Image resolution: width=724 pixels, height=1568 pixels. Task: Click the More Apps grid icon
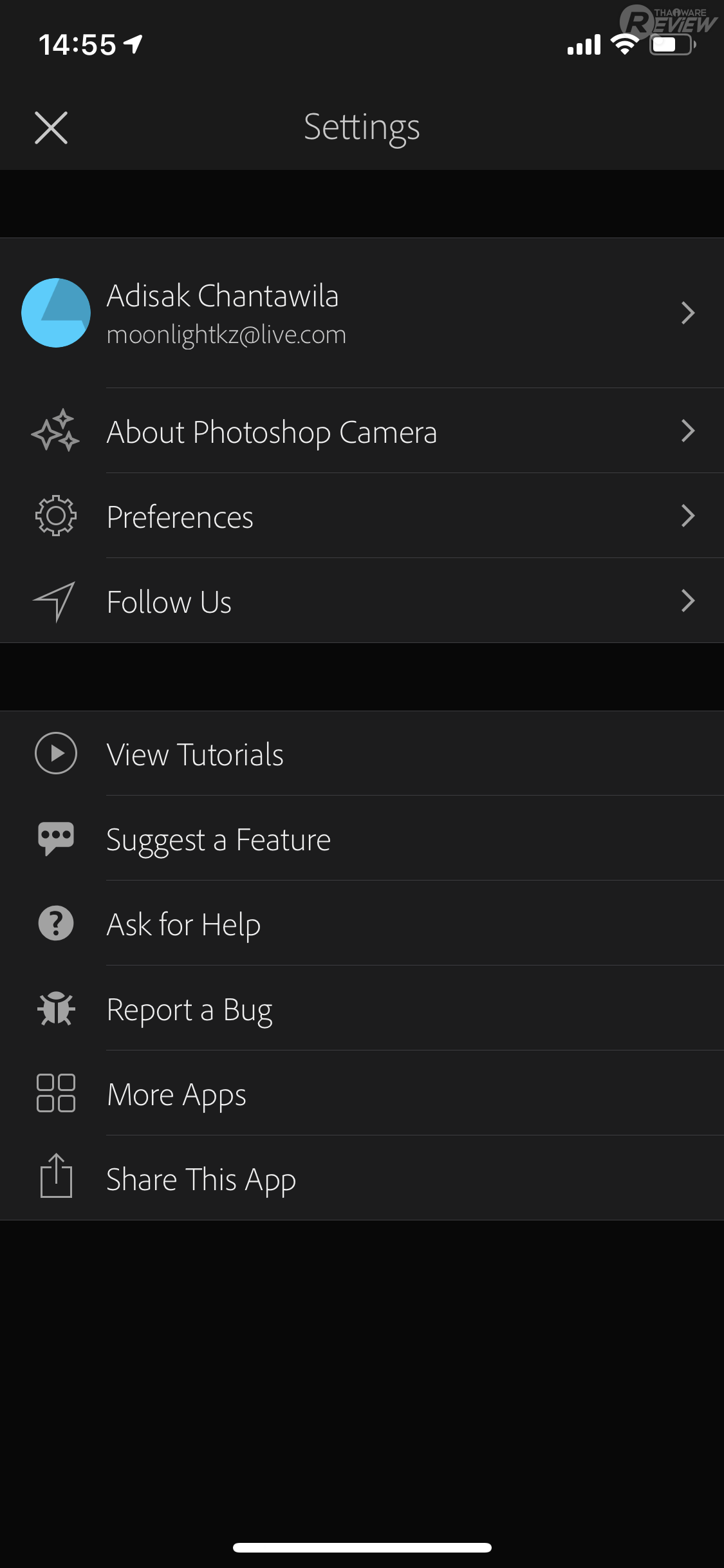click(56, 1093)
